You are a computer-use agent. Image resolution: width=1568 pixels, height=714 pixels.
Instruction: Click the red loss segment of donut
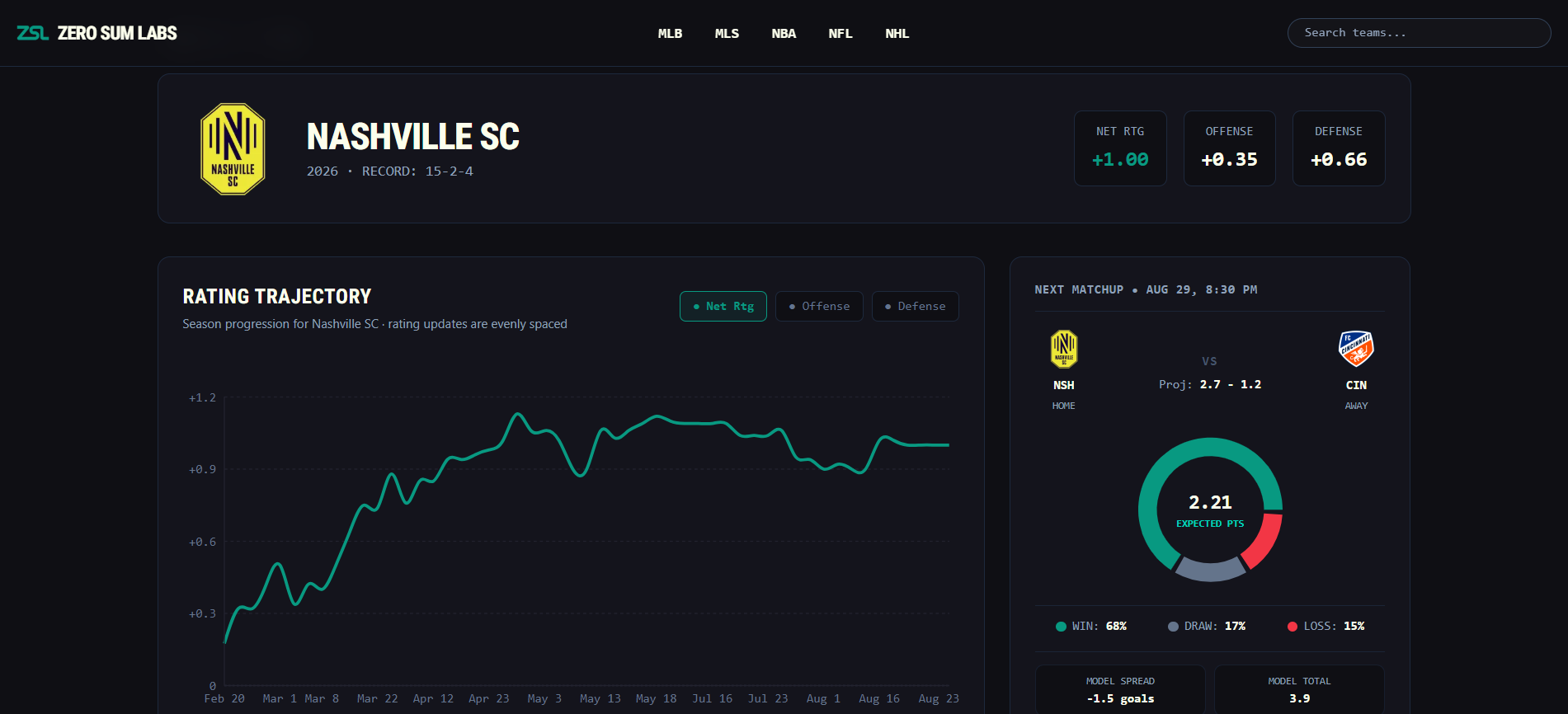(1264, 540)
